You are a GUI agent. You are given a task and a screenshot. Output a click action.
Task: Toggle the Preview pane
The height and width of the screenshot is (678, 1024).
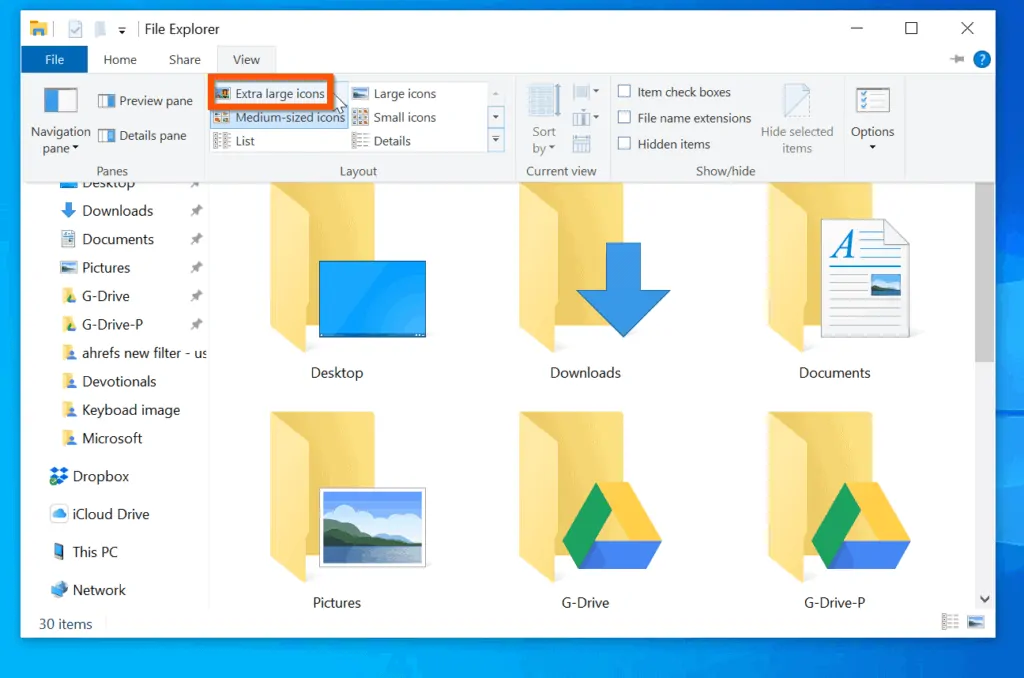(x=145, y=101)
